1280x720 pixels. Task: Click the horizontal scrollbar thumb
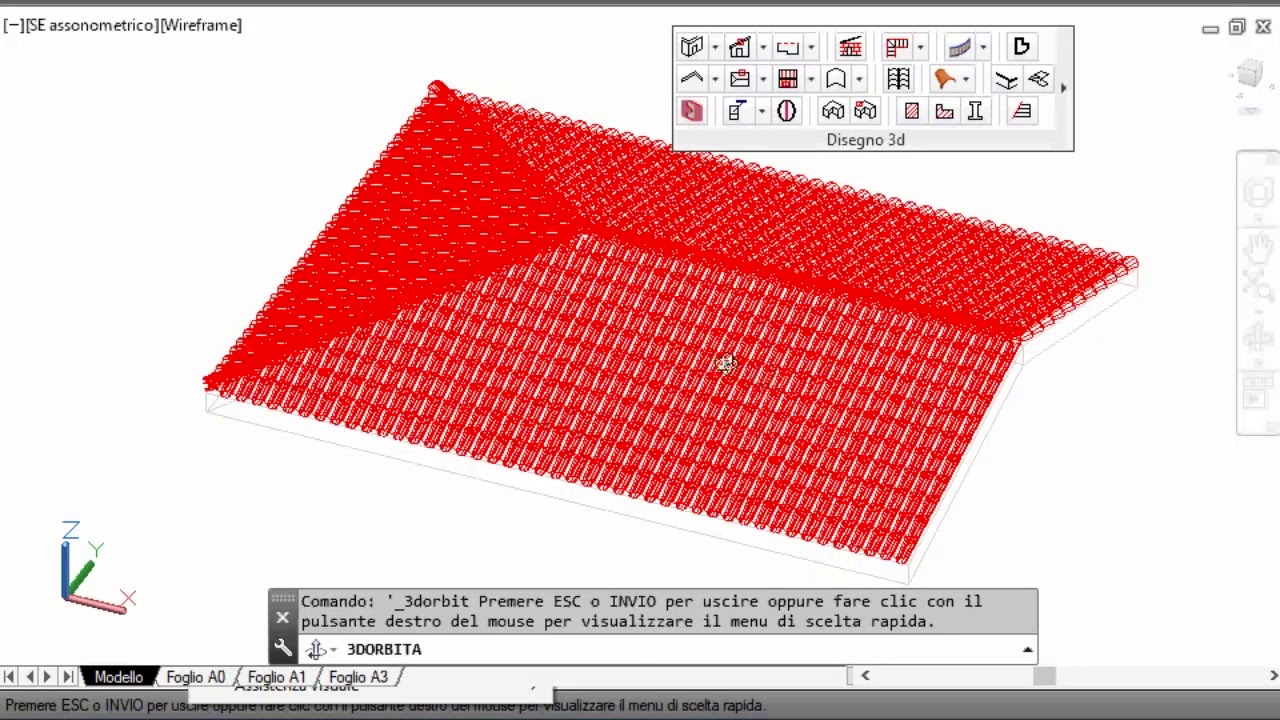(x=1044, y=676)
